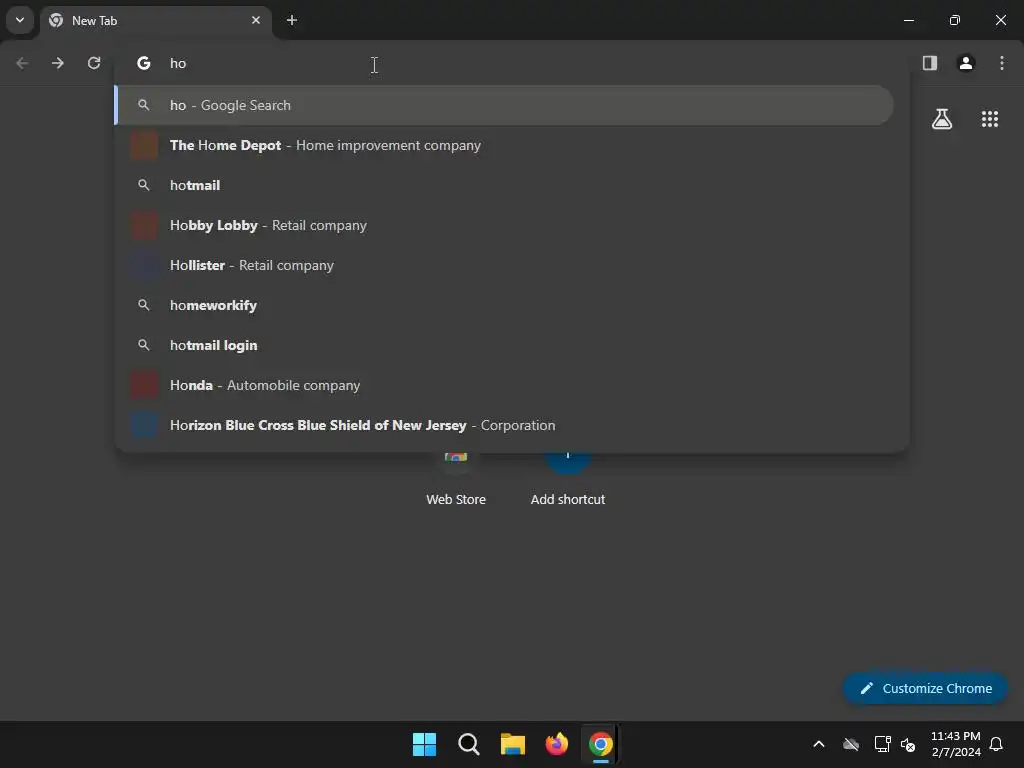Click the Honda suggestion thumbnail
Image resolution: width=1024 pixels, height=768 pixels.
(144, 385)
